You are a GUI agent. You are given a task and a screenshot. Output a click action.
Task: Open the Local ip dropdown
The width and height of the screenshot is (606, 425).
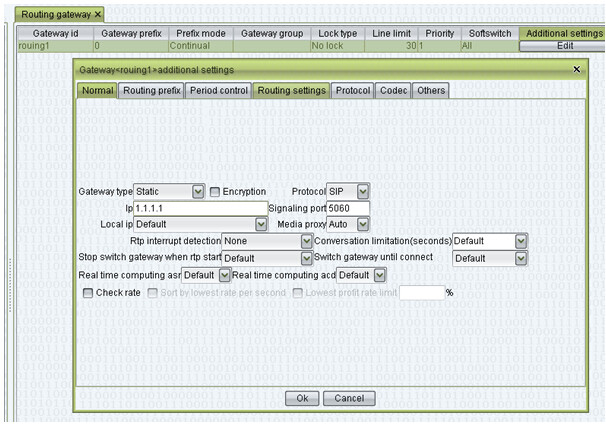click(x=260, y=224)
